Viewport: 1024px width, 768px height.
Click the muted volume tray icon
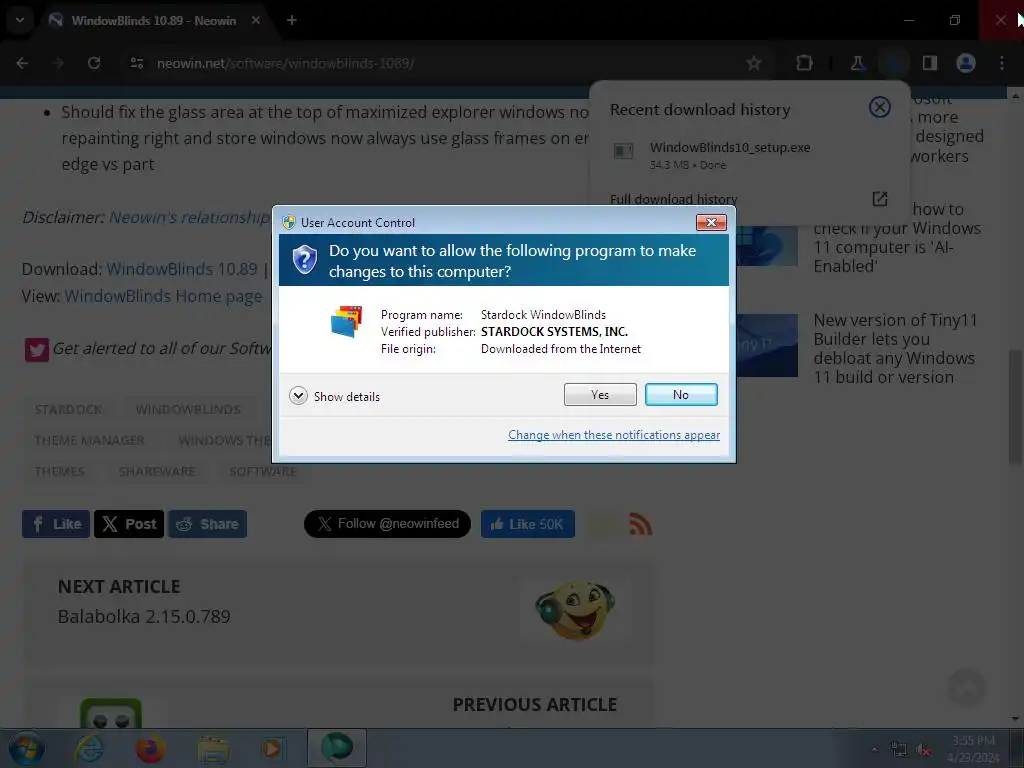(x=923, y=750)
